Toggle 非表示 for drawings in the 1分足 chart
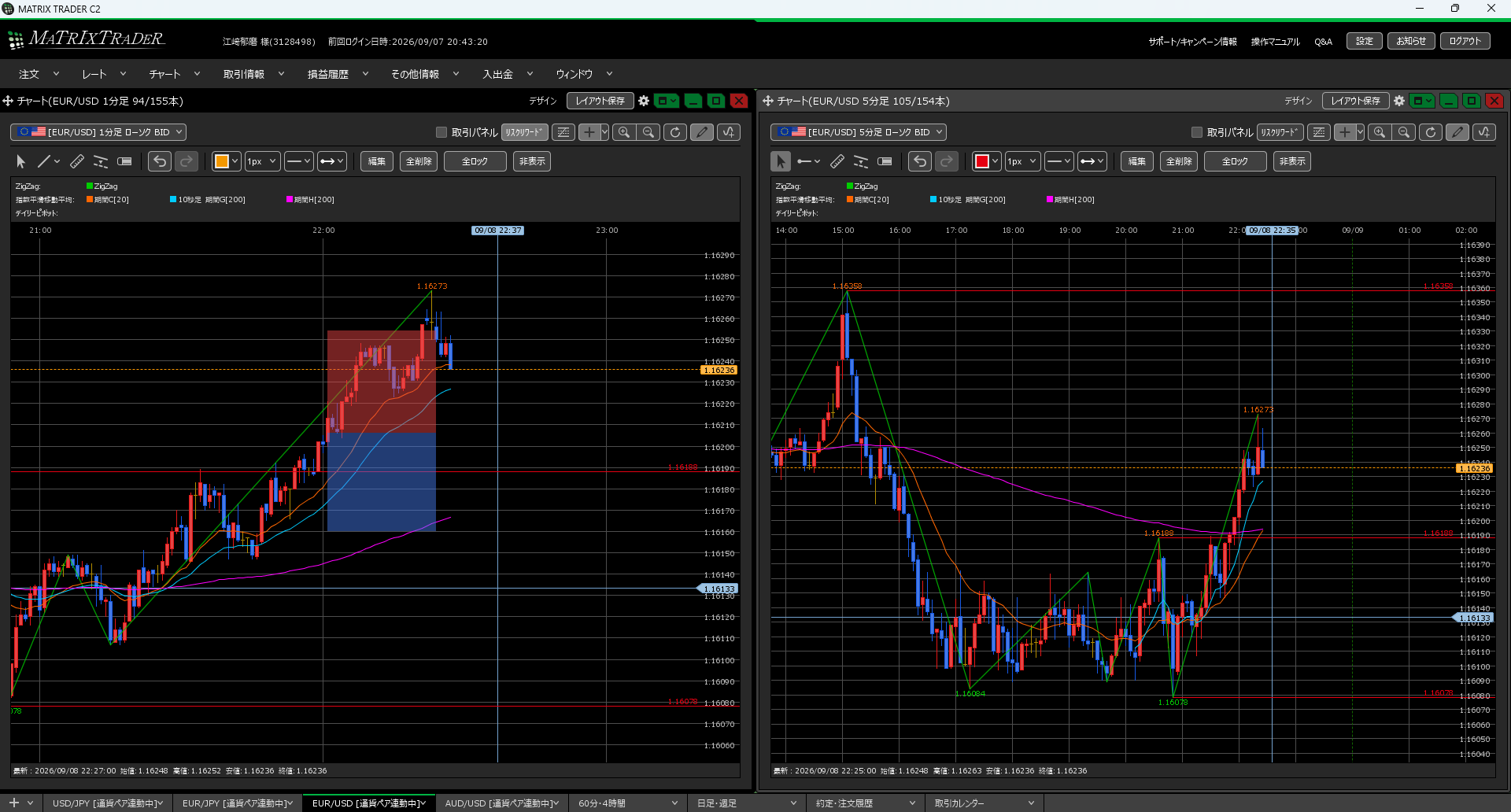Viewport: 1511px width, 812px height. [x=532, y=161]
